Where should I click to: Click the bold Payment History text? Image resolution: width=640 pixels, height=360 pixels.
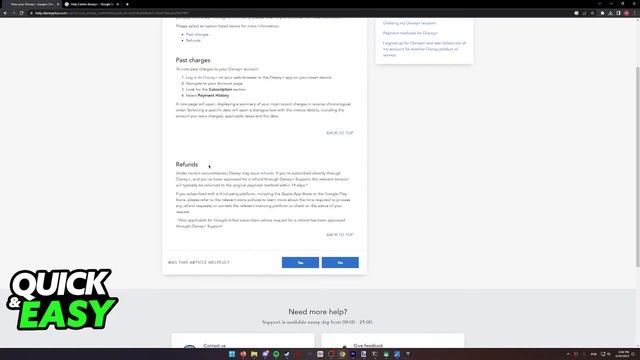(x=213, y=96)
